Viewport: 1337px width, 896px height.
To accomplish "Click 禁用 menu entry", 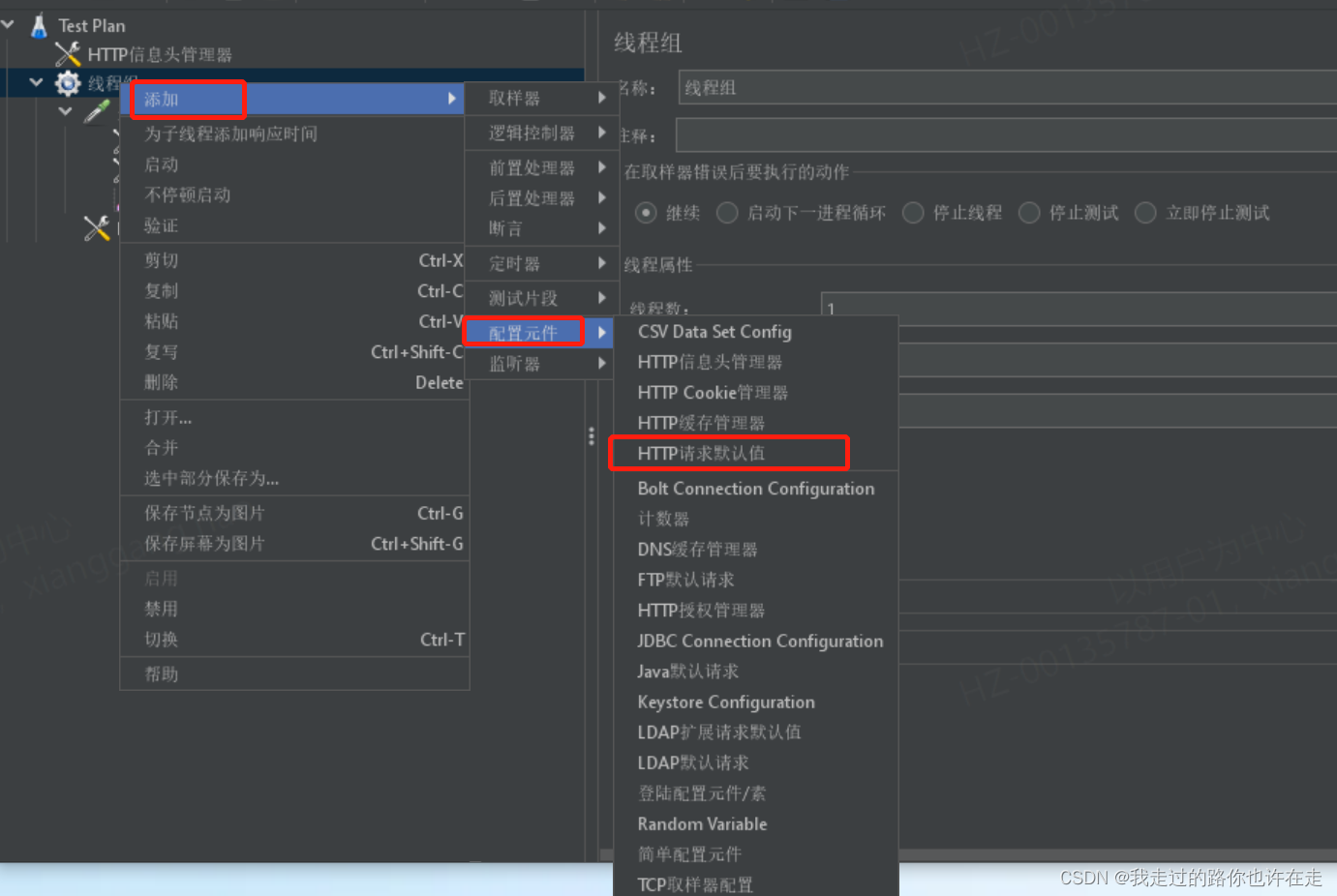I will pyautogui.click(x=294, y=609).
